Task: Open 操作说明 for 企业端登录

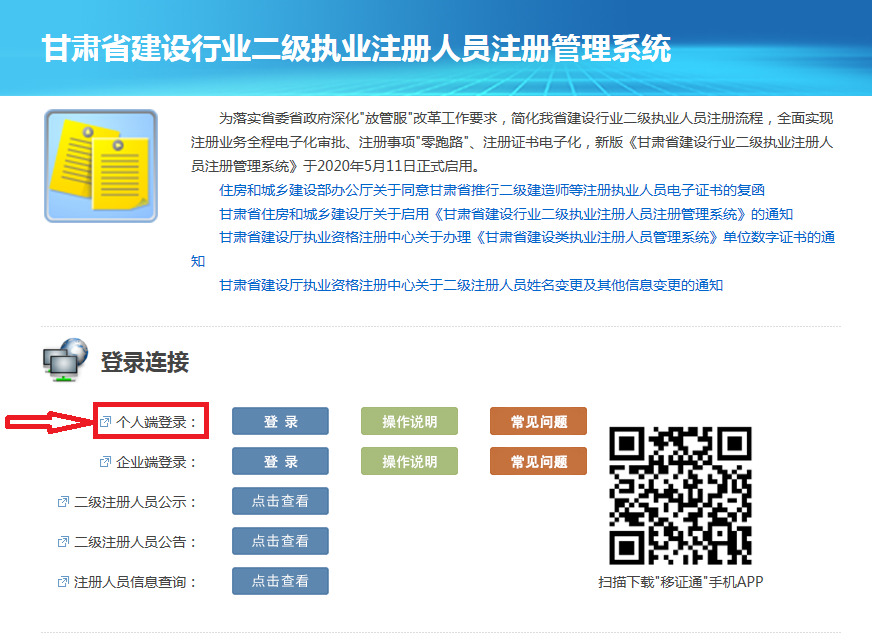Action: click(409, 461)
